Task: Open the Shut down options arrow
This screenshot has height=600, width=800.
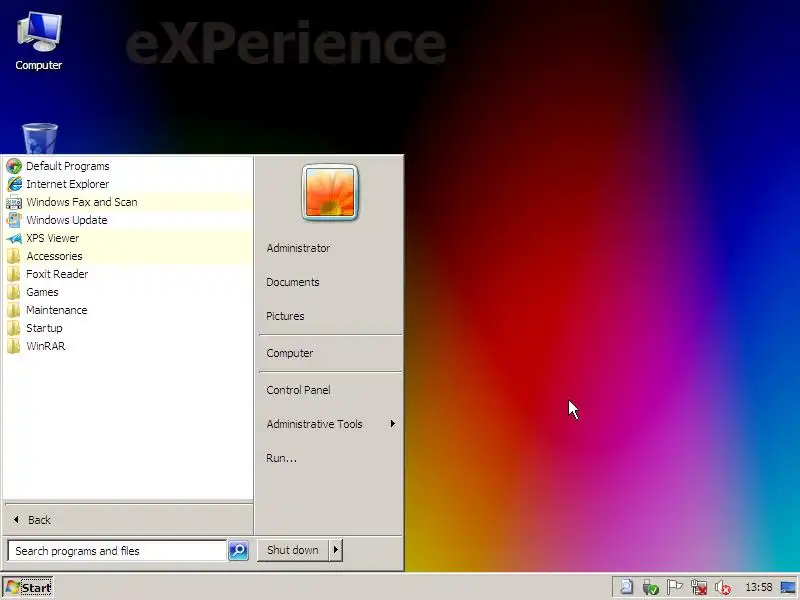Action: coord(336,550)
